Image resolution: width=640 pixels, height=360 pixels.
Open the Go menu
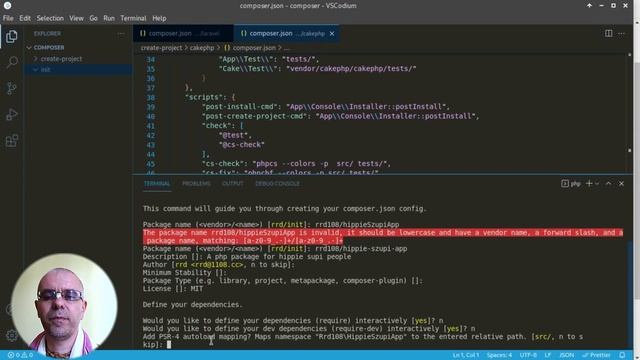(93, 18)
